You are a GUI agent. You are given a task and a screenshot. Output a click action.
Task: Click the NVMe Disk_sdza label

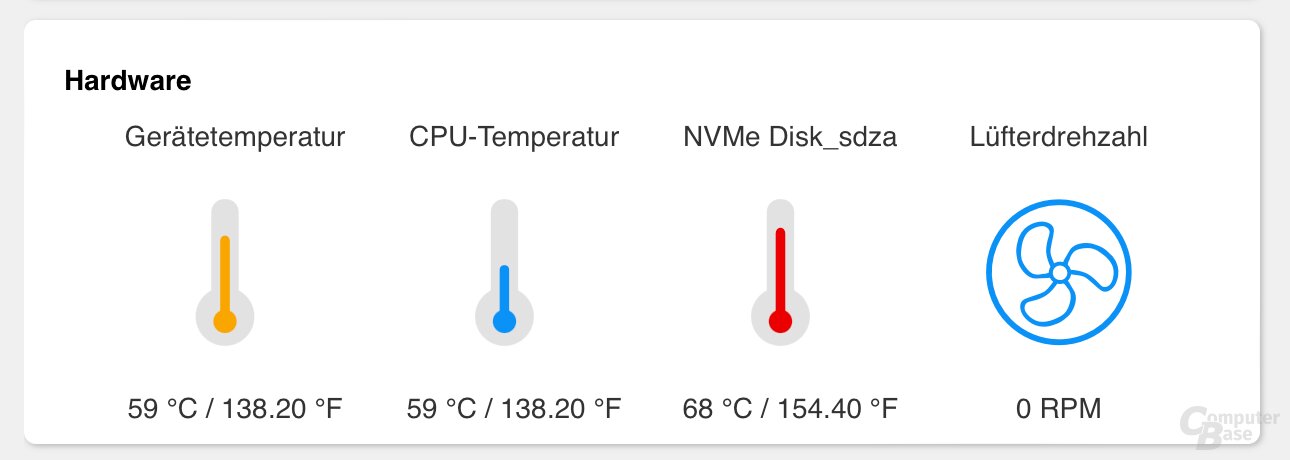[x=790, y=137]
